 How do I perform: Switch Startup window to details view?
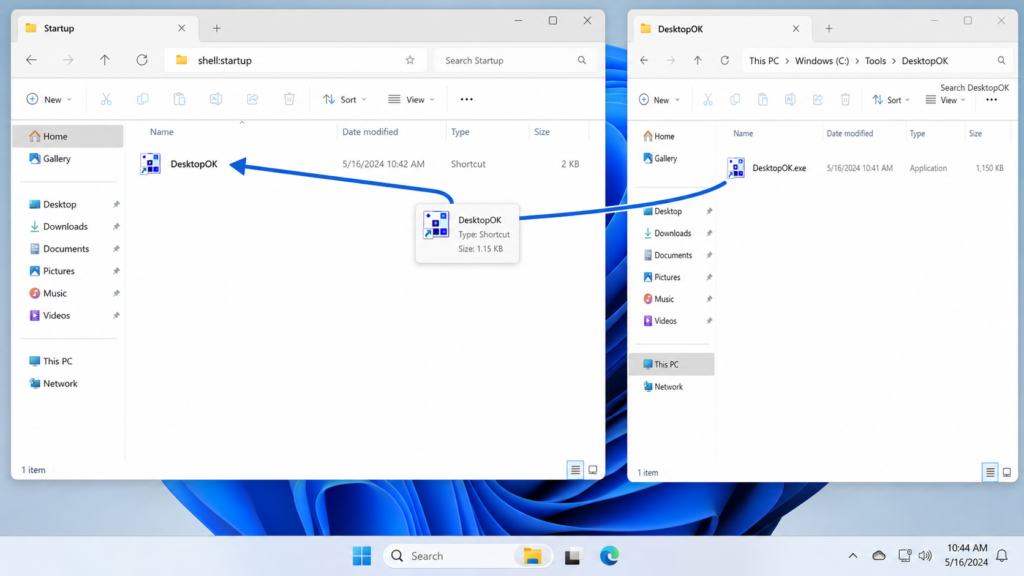pyautogui.click(x=575, y=470)
